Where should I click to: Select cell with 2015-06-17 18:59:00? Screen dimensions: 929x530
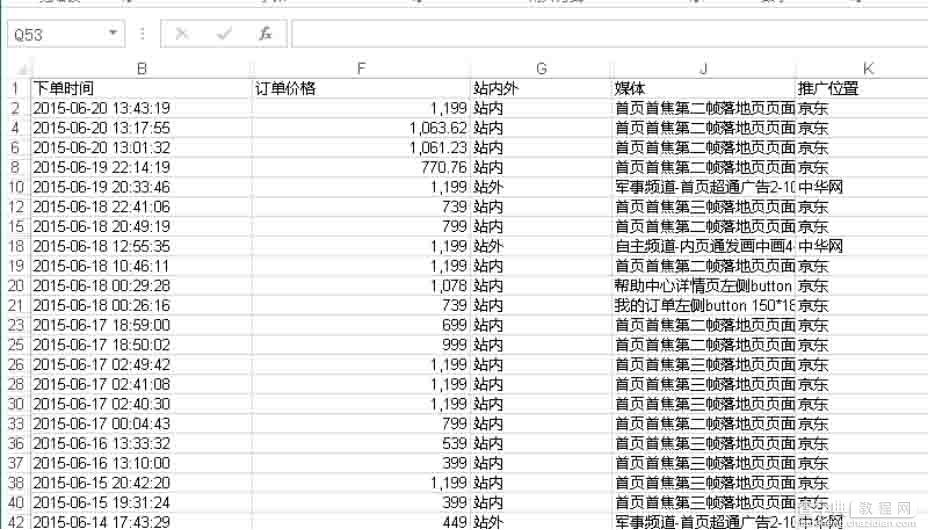[142, 325]
